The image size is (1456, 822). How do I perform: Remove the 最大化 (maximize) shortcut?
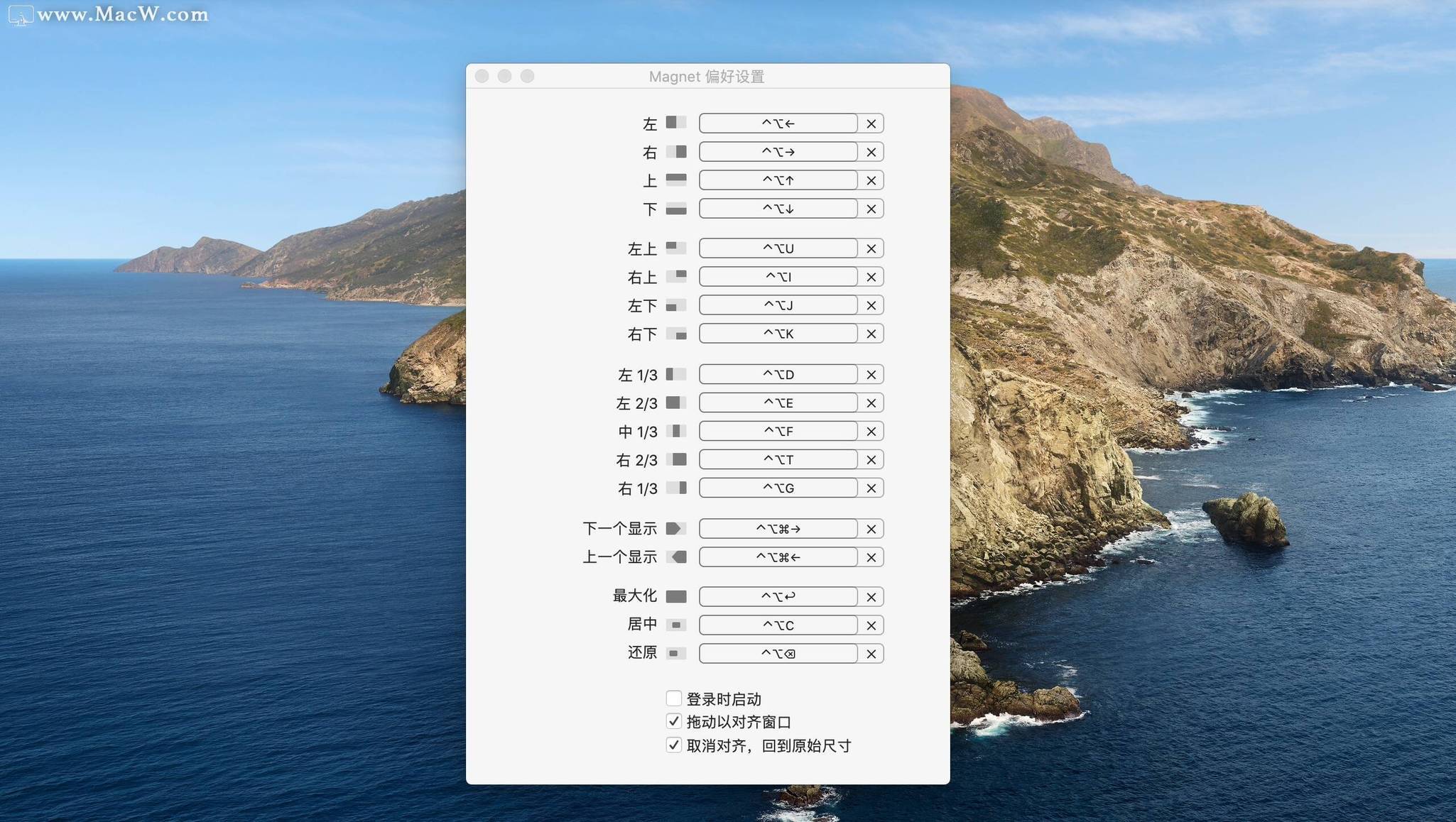point(871,597)
